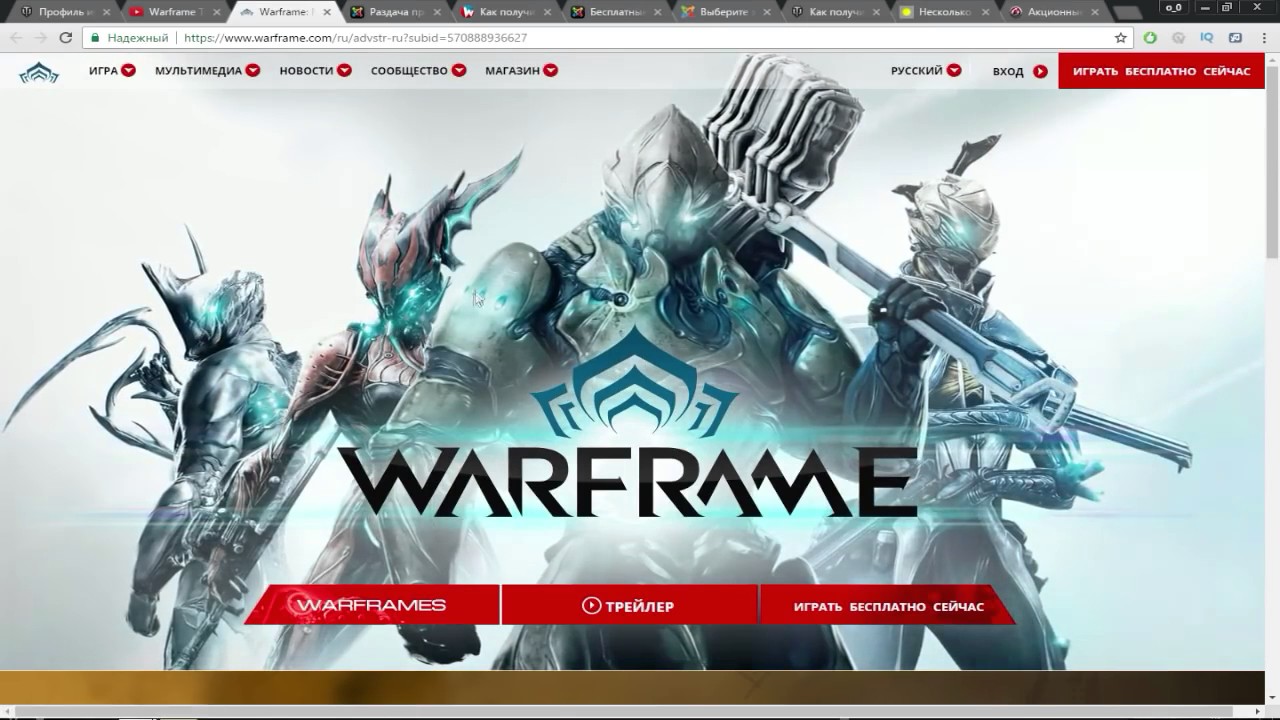Click ИГРАТЬ БЕСПЛАТНО СЕЙЧАС in the header
The width and height of the screenshot is (1280, 720).
[1161, 71]
